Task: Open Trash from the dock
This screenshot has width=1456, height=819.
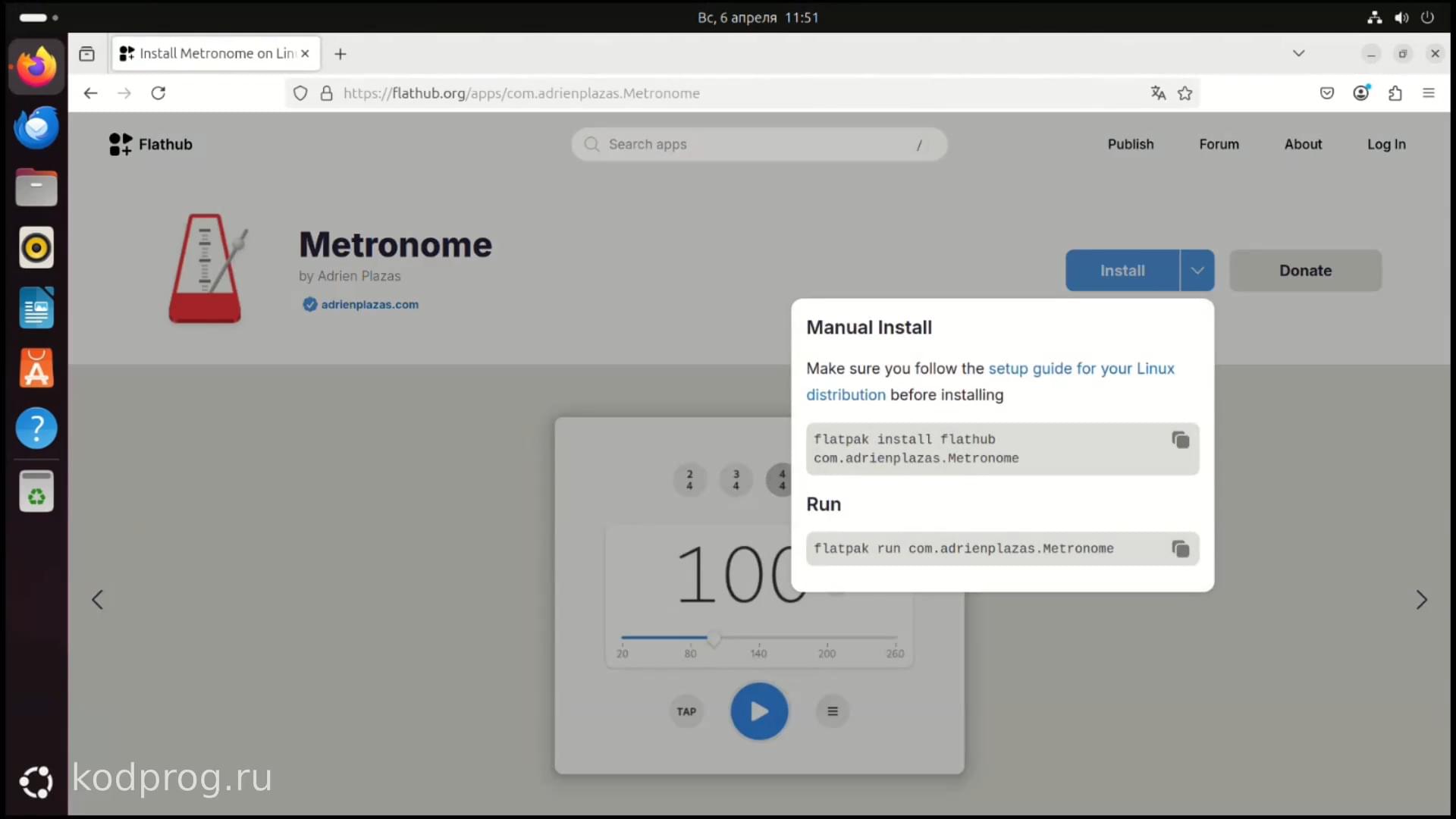Action: point(36,491)
